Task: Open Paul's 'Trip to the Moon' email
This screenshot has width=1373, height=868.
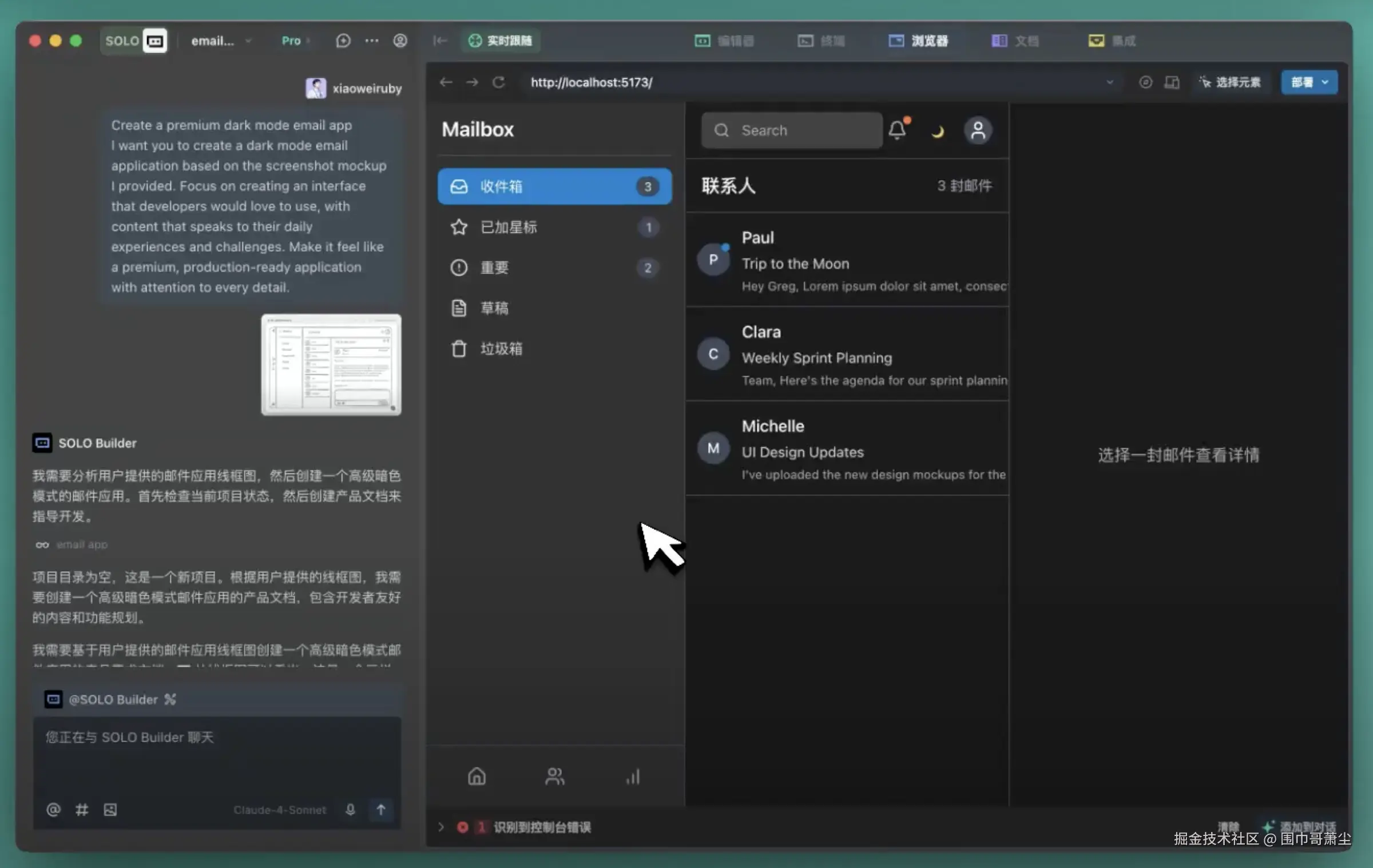Action: click(847, 260)
